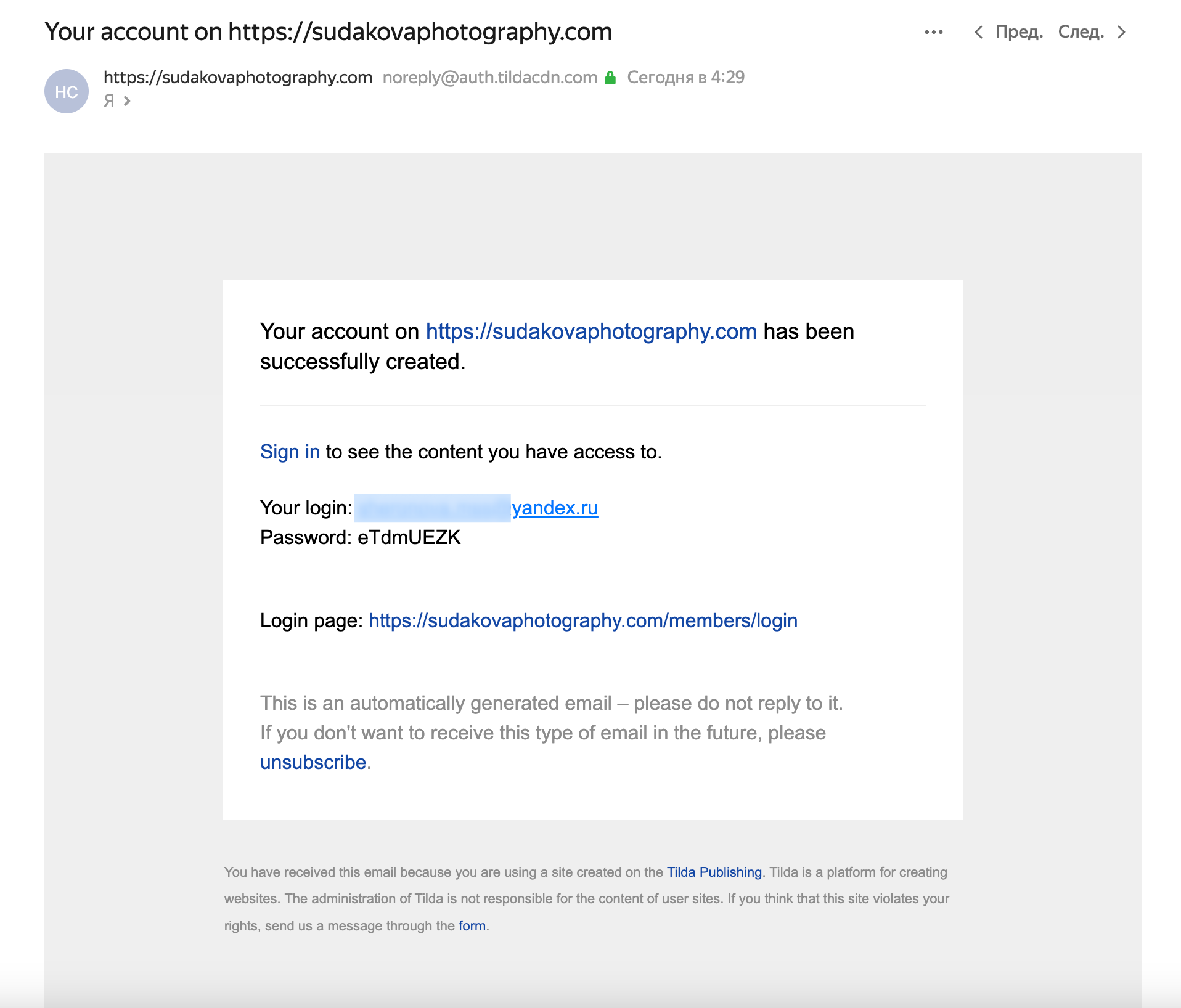This screenshot has height=1008, width=1181.
Task: Click the sender avatar circle 'HC'
Action: (67, 91)
